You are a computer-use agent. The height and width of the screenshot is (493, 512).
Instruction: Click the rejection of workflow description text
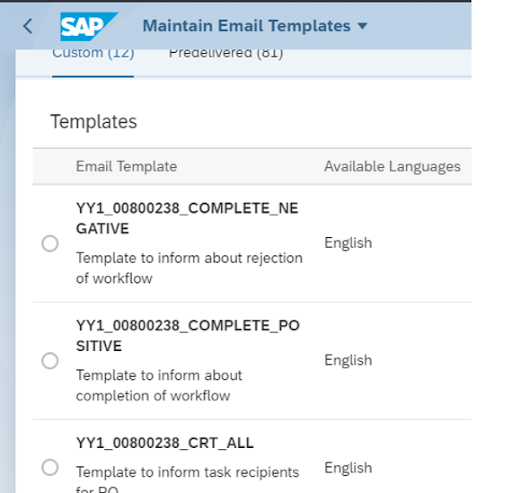(x=189, y=268)
